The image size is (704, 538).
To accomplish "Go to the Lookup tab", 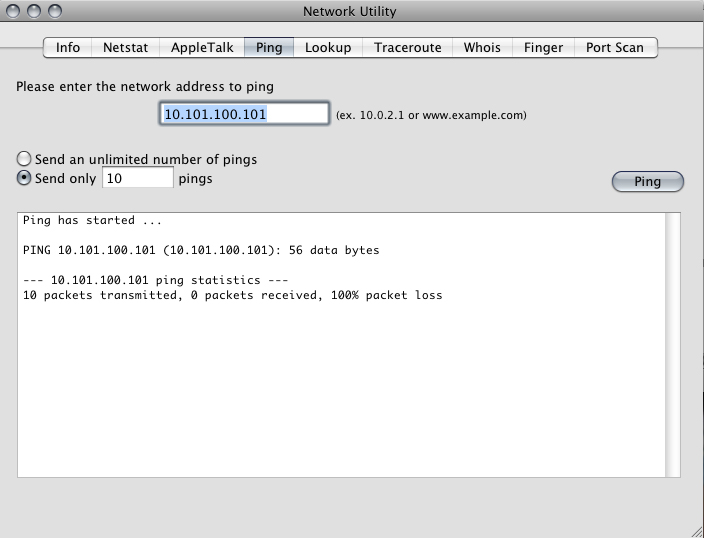I will coord(328,47).
